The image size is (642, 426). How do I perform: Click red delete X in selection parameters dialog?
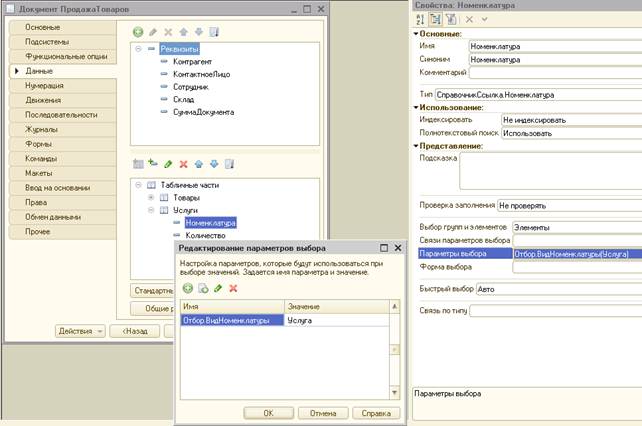click(x=233, y=288)
